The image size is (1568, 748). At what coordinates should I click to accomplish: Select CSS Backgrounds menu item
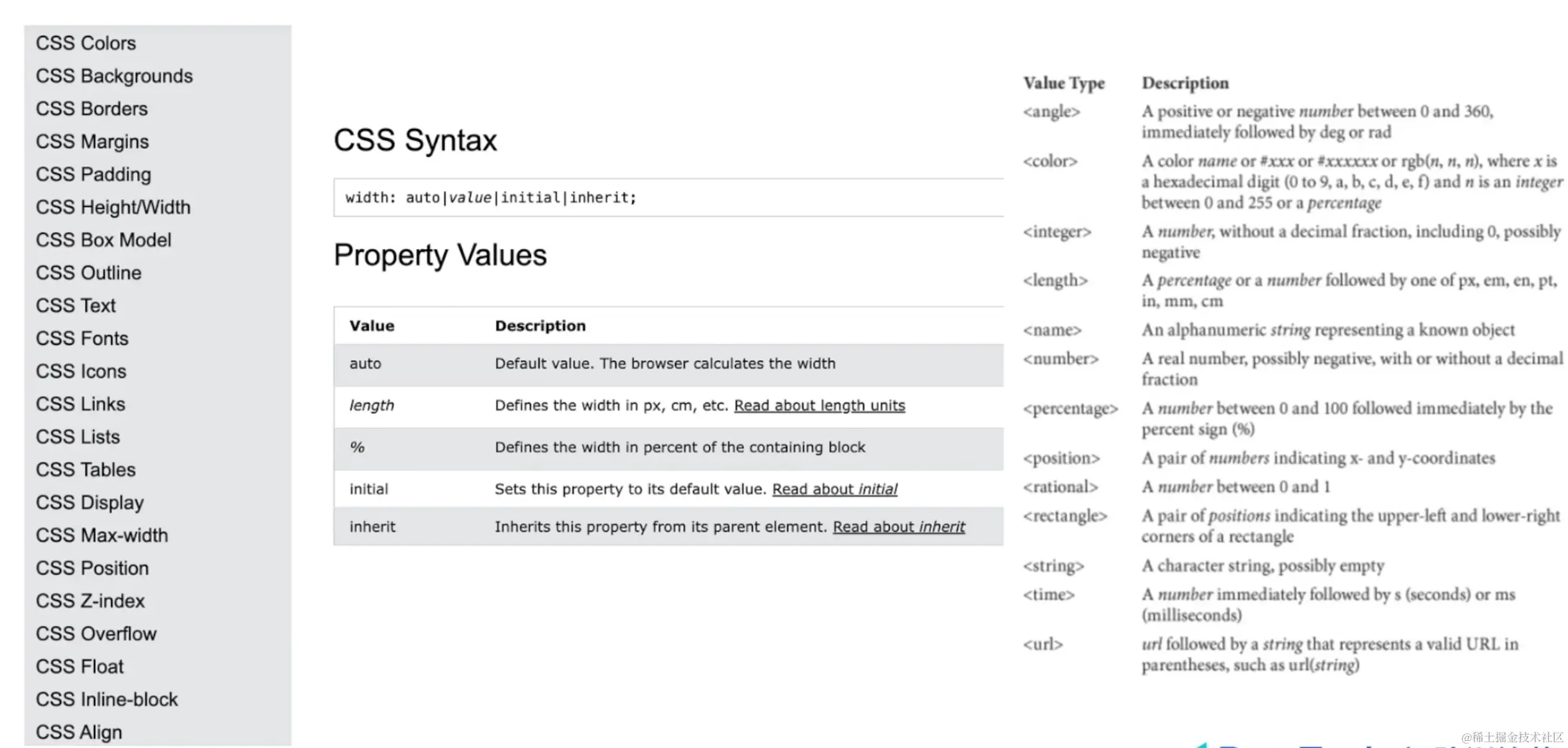click(x=114, y=76)
